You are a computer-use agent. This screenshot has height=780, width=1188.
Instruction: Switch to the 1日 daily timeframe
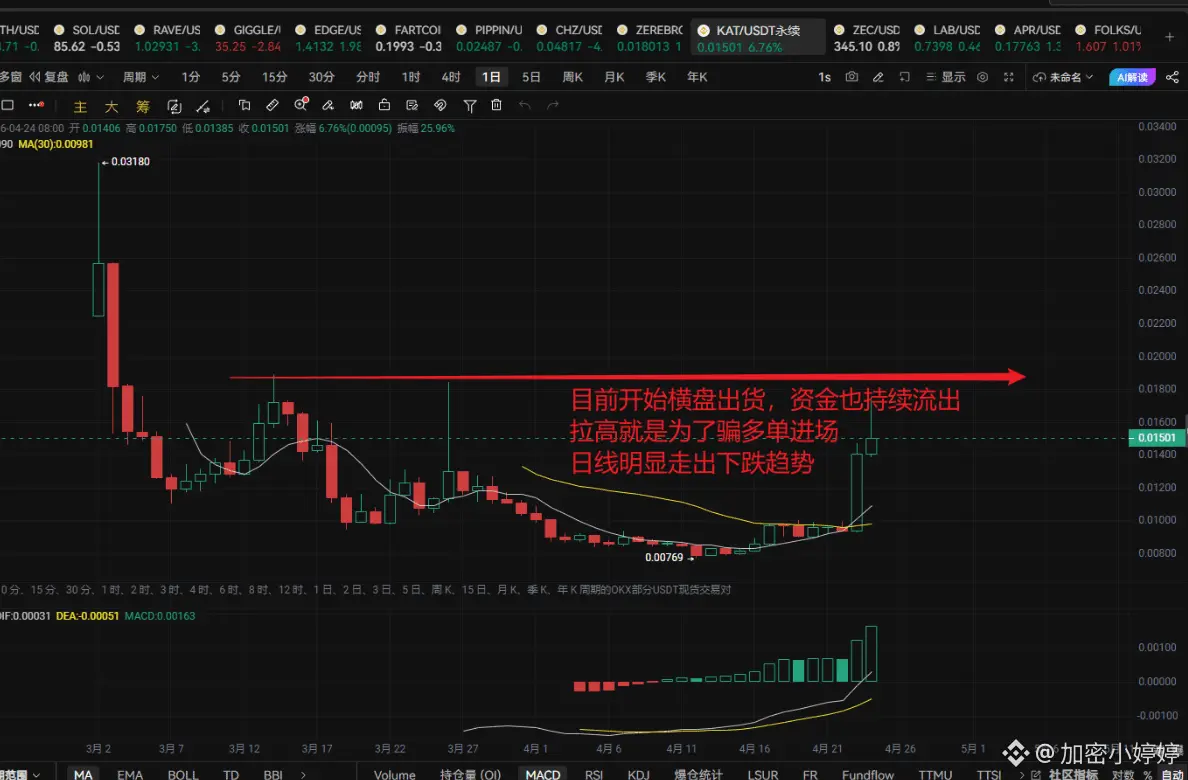point(492,77)
